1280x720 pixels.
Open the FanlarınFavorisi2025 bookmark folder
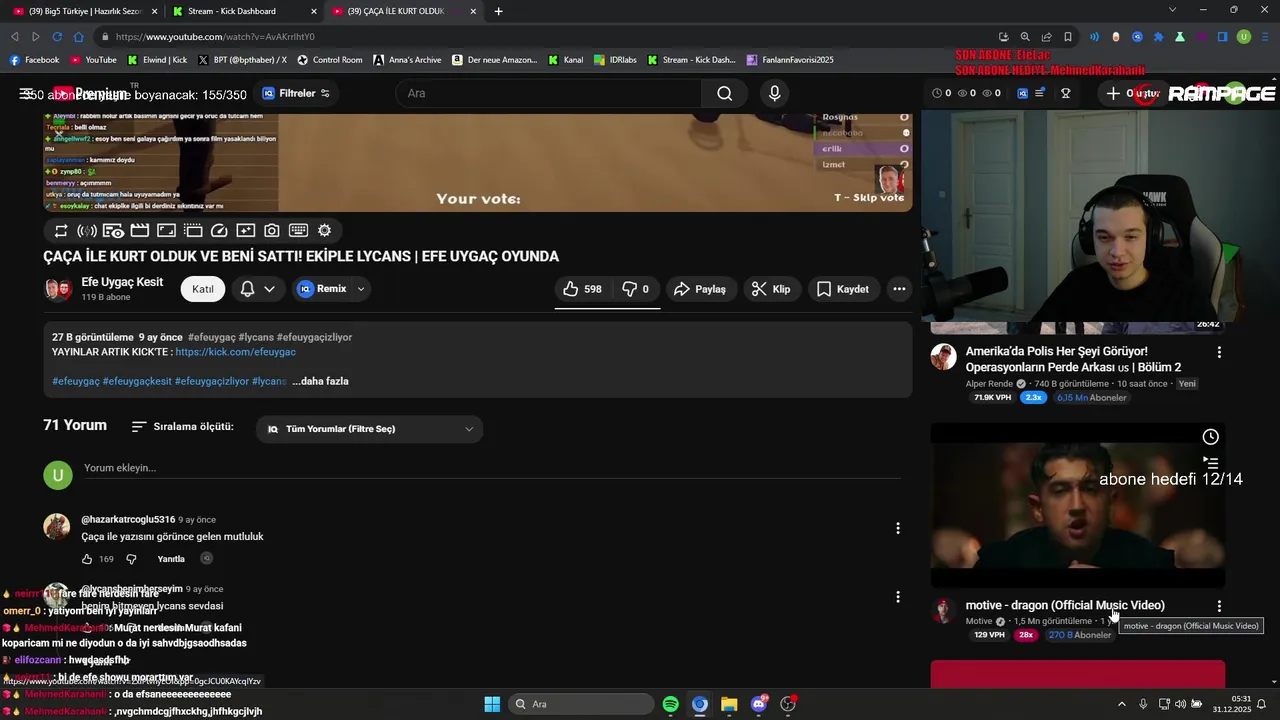pyautogui.click(x=790, y=60)
